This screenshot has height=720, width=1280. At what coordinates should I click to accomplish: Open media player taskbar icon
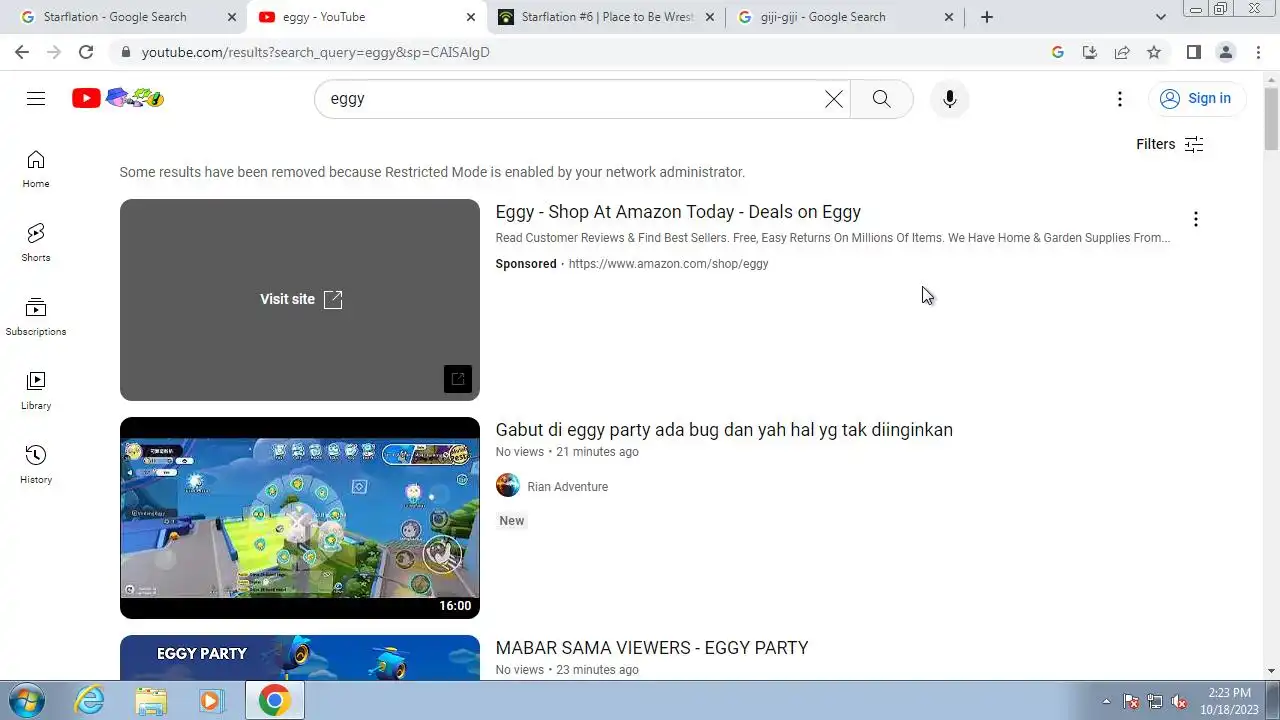tap(211, 701)
